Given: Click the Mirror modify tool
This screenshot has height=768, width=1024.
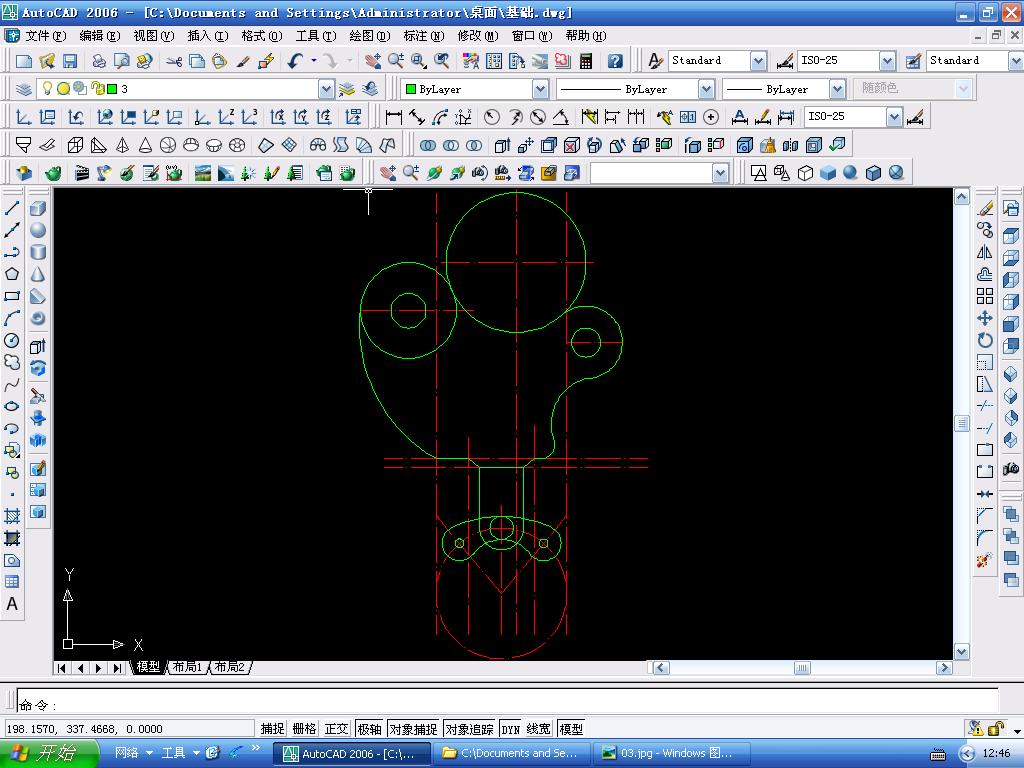Looking at the screenshot, I should [985, 252].
